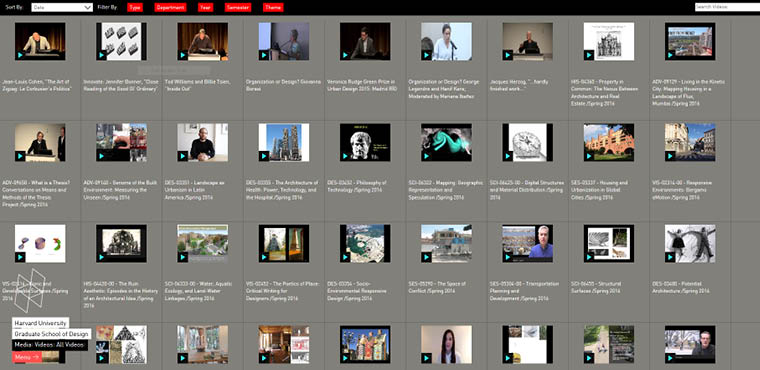Open the Jean-Louis Cohen "The Art of Zigzag" title
Screen dimensions: 760x370
pos(37,85)
